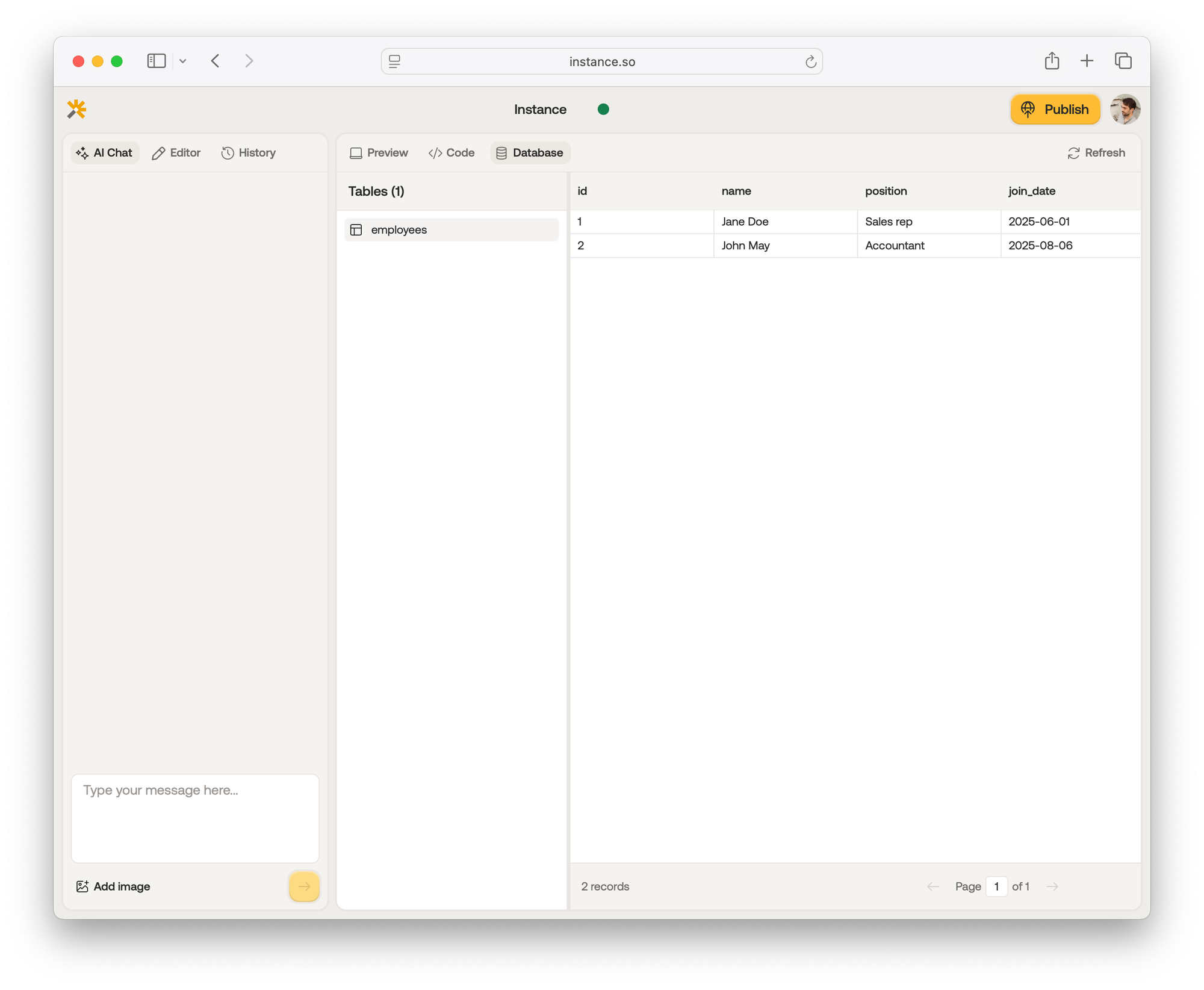Focus the chat message input field
The width and height of the screenshot is (1204, 990).
click(x=194, y=817)
